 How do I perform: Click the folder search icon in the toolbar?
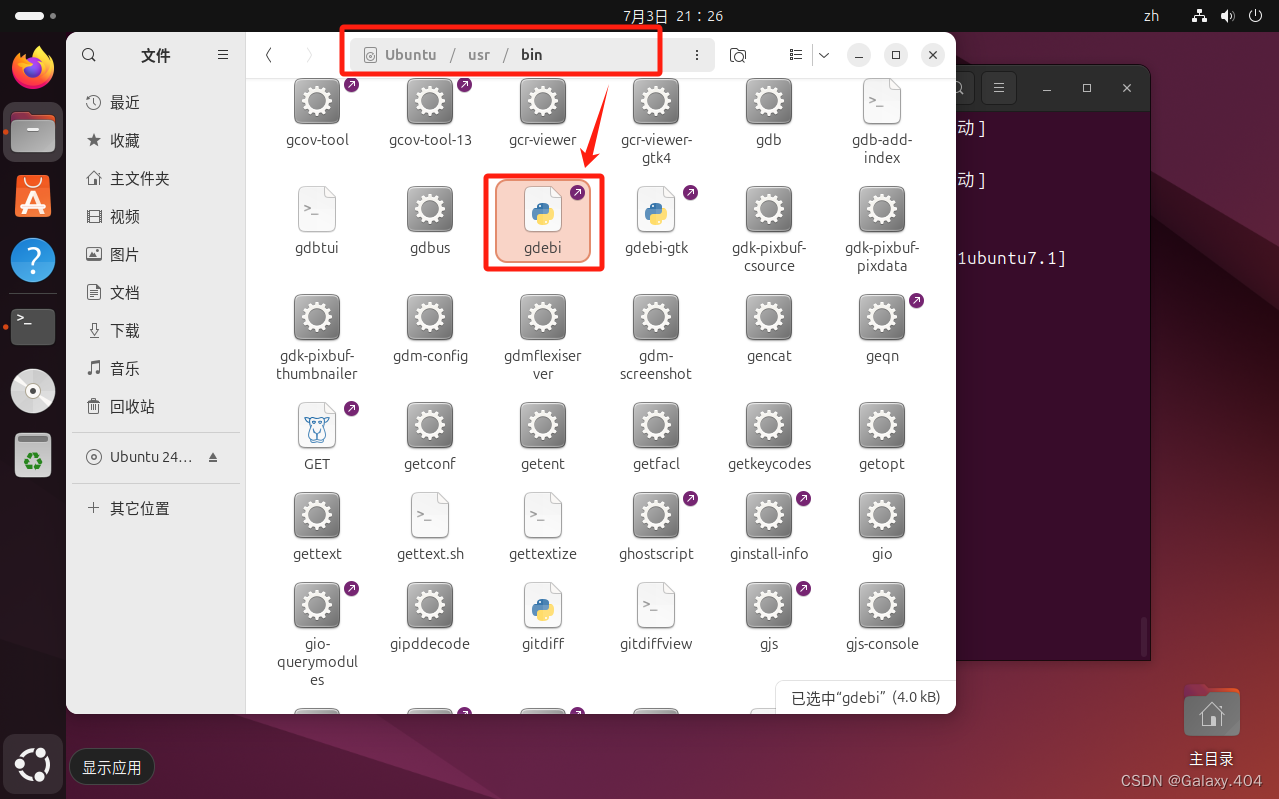(738, 55)
